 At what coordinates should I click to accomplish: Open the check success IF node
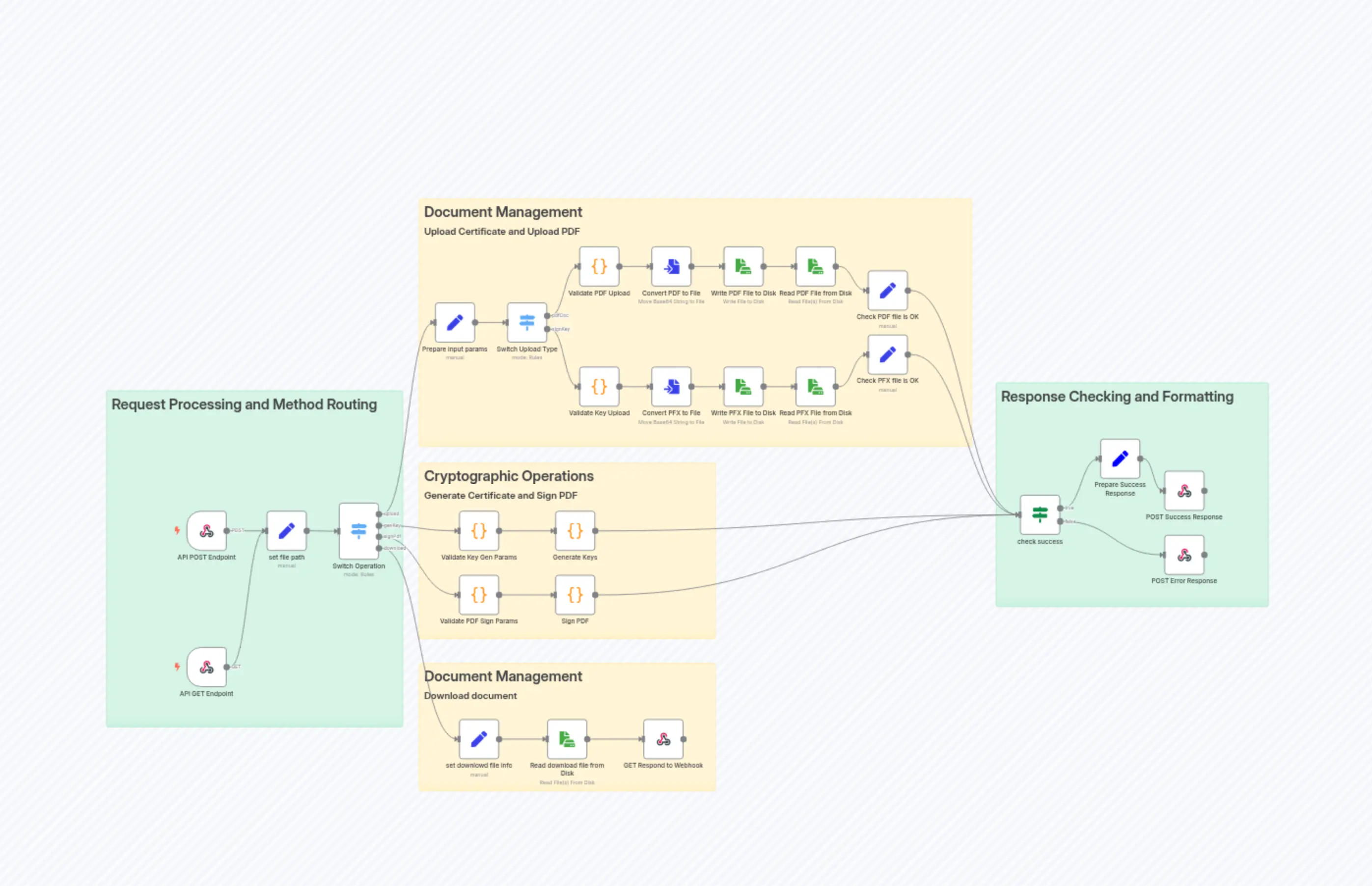1040,514
